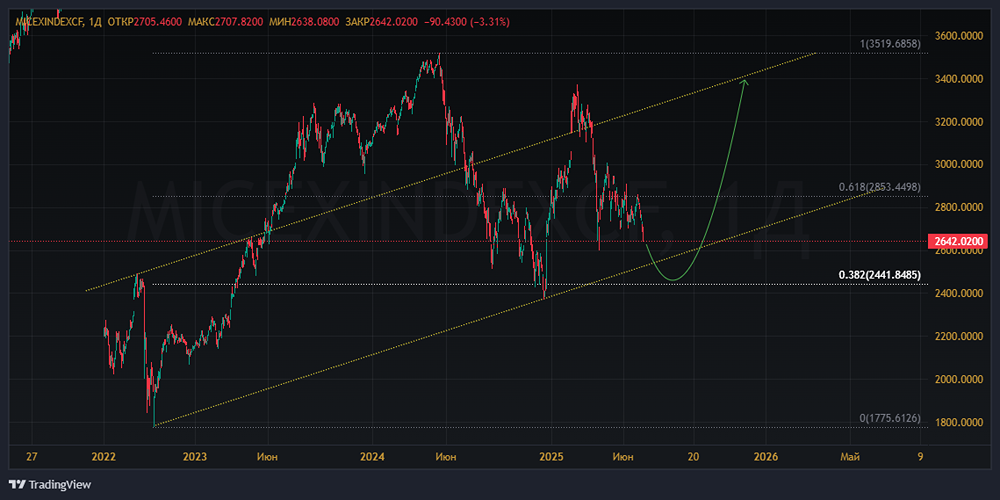
Task: Click the Fibonacci label 1(3519.6858)
Action: pos(890,45)
